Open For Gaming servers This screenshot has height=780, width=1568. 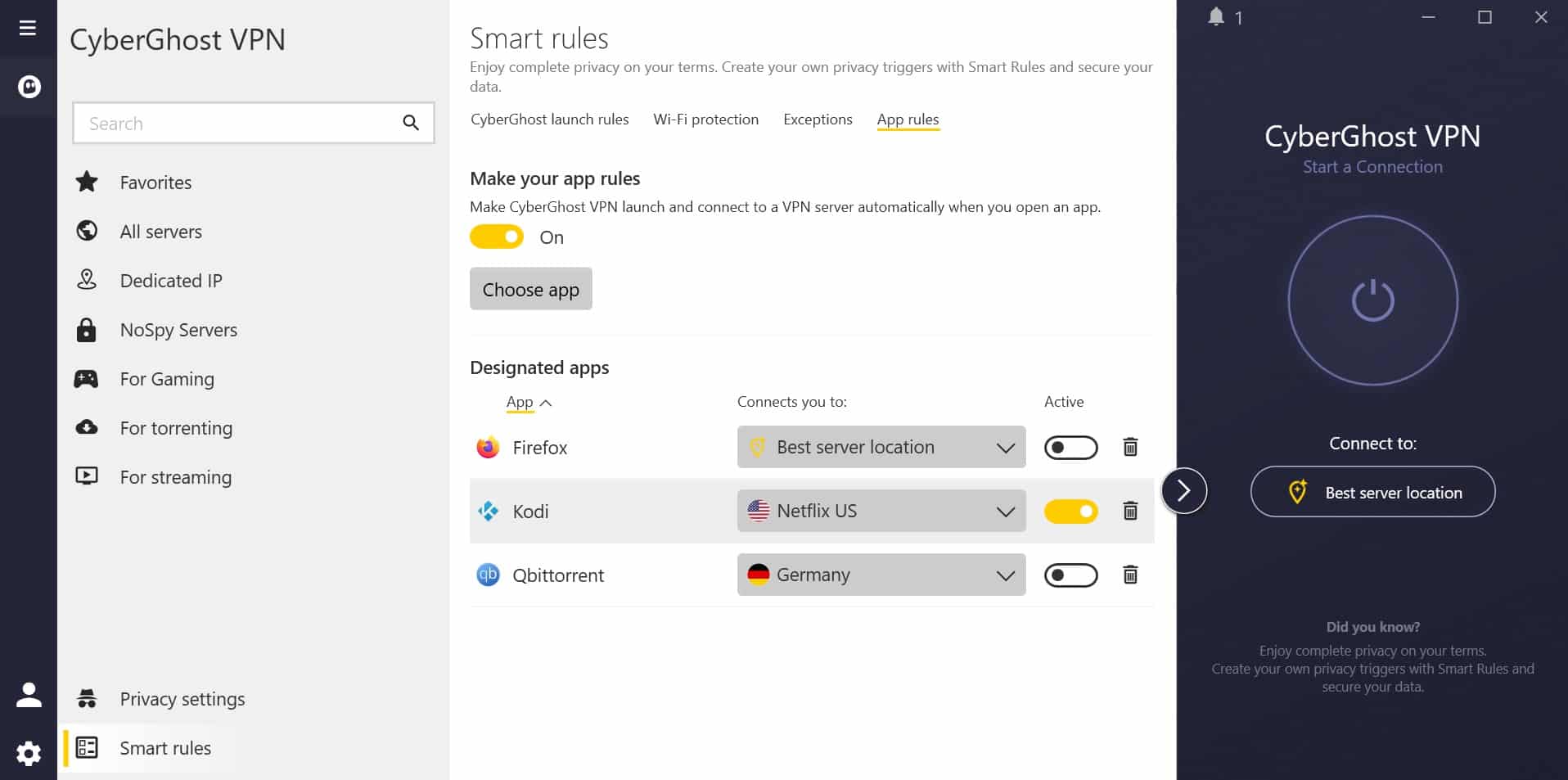[167, 379]
